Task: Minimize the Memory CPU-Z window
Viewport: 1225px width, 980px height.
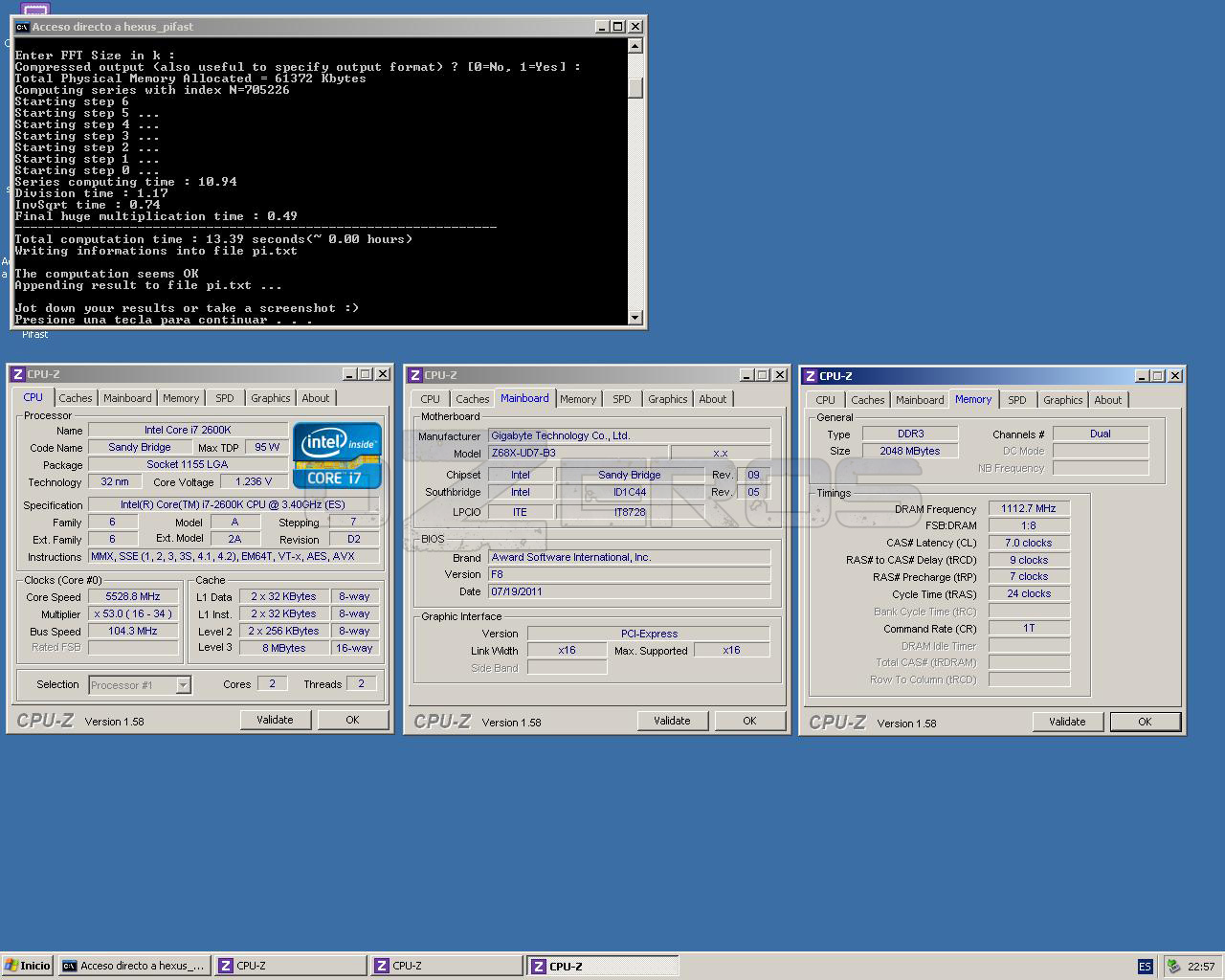Action: pyautogui.click(x=1142, y=376)
